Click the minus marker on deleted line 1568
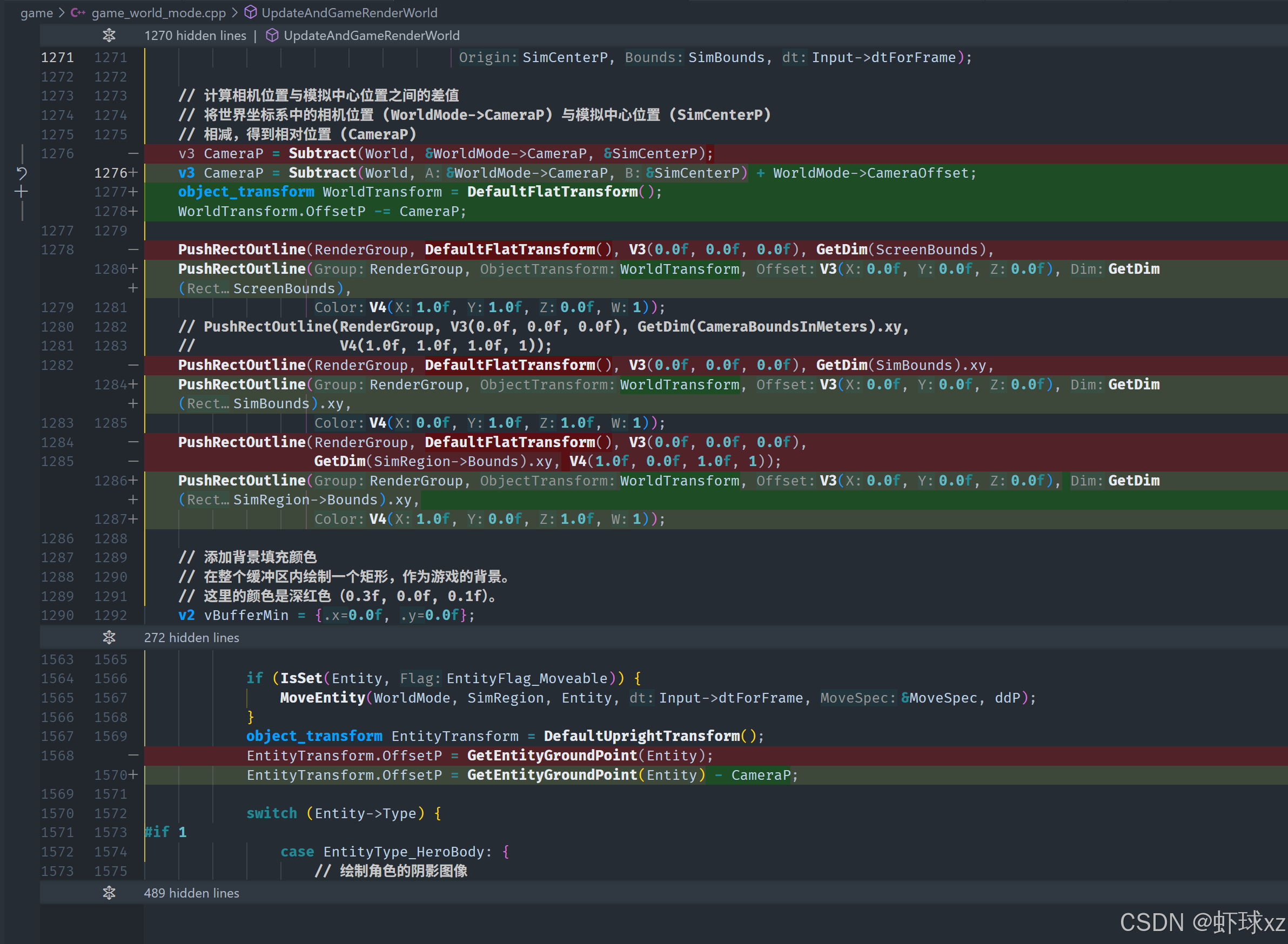1288x944 pixels. (132, 756)
